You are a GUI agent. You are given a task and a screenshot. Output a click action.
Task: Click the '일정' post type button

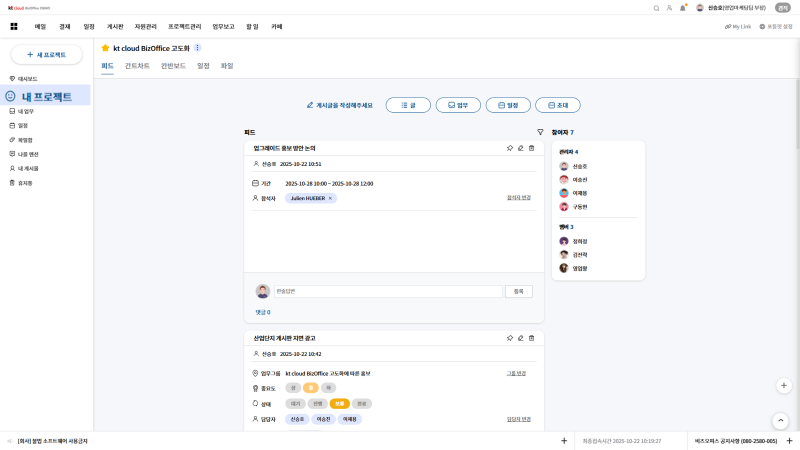pos(507,105)
